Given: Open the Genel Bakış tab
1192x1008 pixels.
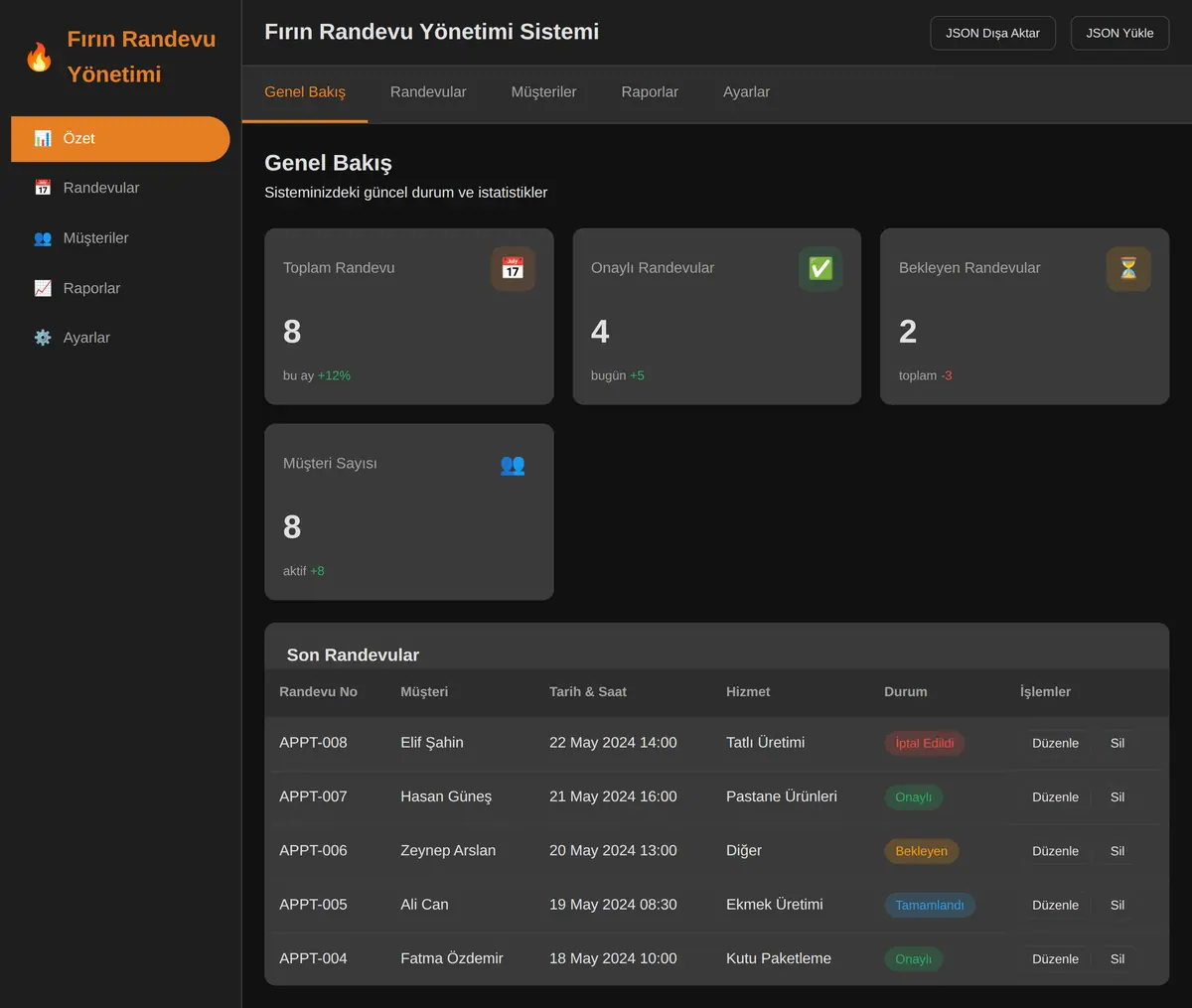Looking at the screenshot, I should tap(305, 92).
